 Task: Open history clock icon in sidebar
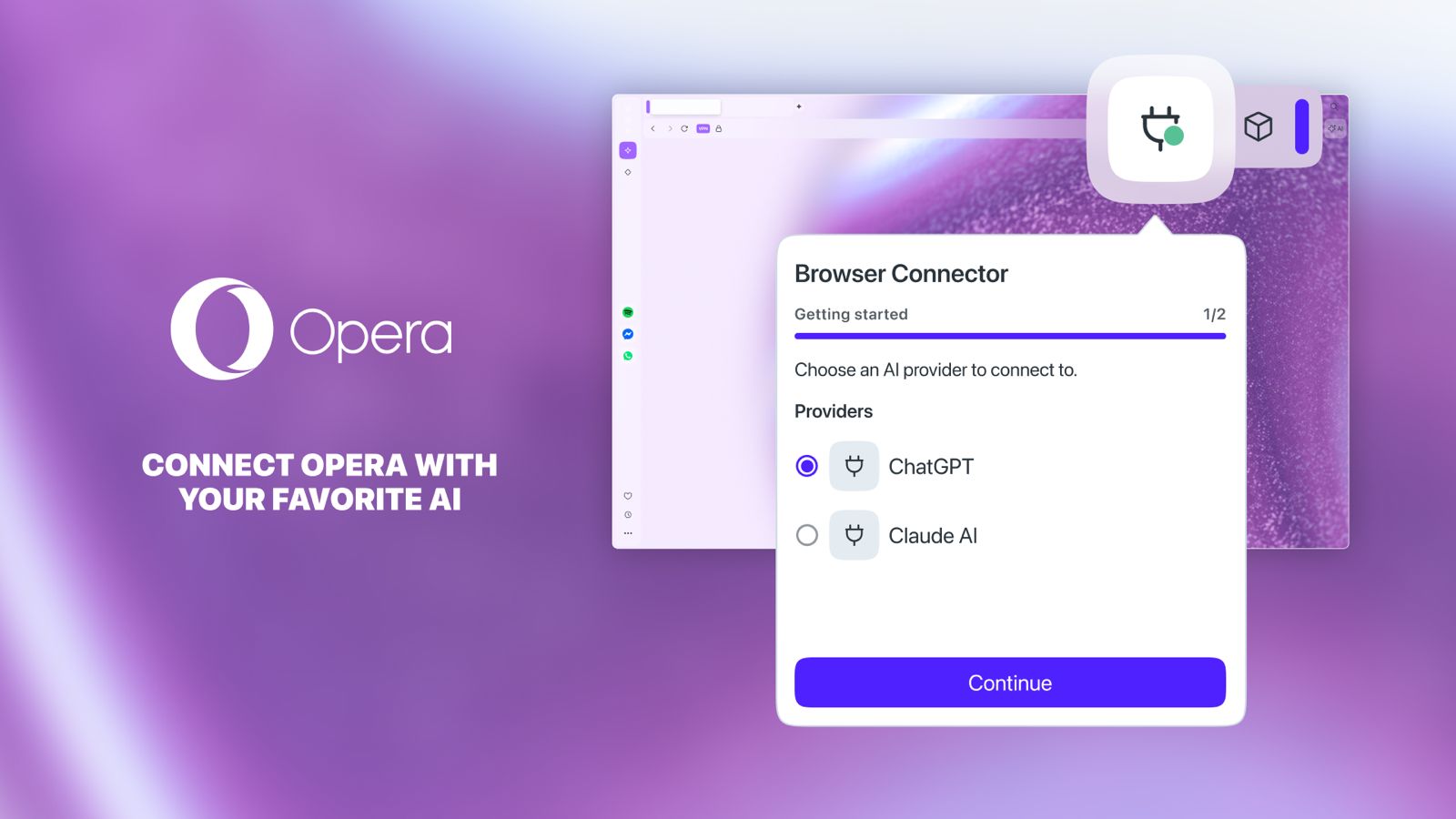tap(628, 515)
